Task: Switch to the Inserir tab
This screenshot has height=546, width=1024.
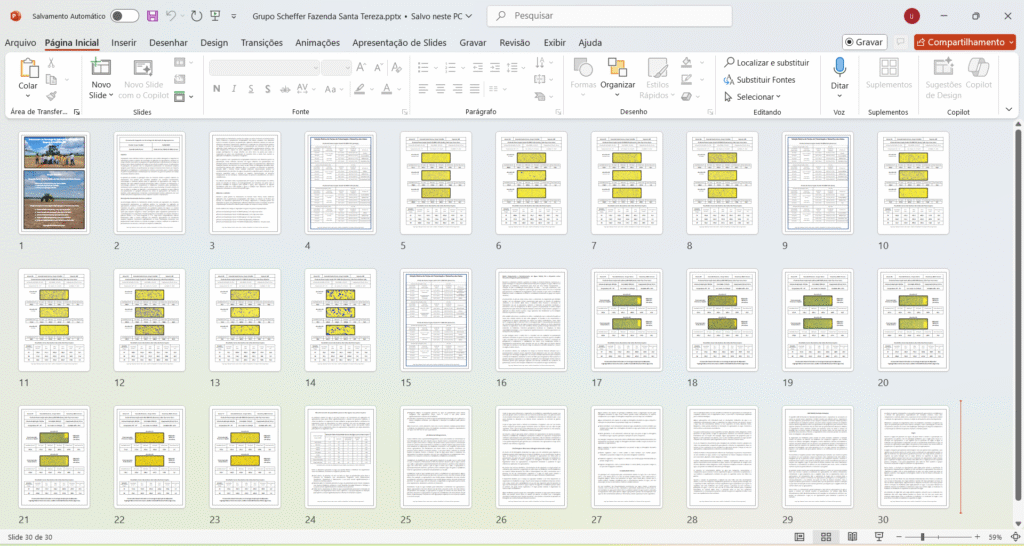Action: coord(124,42)
